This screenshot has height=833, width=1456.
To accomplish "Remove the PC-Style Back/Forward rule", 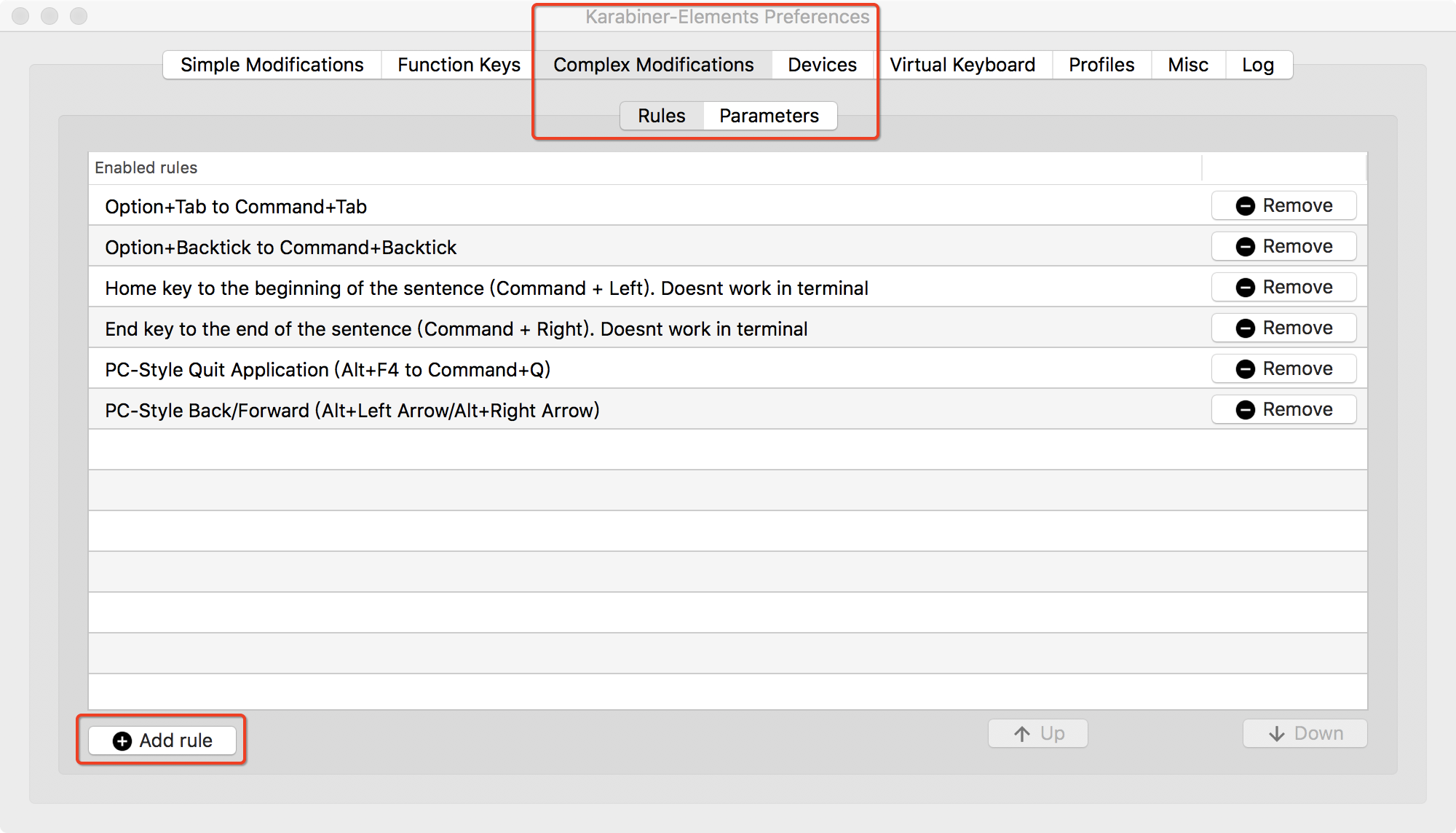I will [1284, 409].
